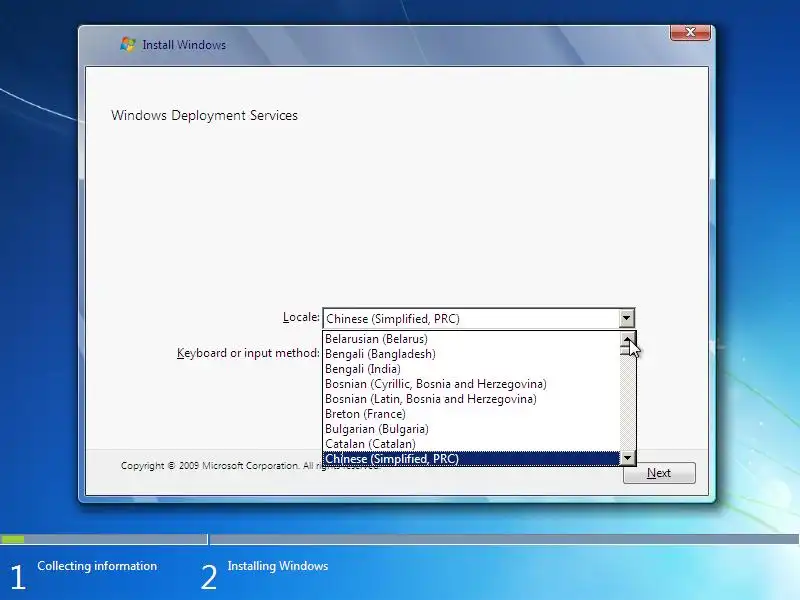This screenshot has height=600, width=800.
Task: Select Bosnian (Latin, Bosnia and Herzegovina)
Action: [x=471, y=399]
